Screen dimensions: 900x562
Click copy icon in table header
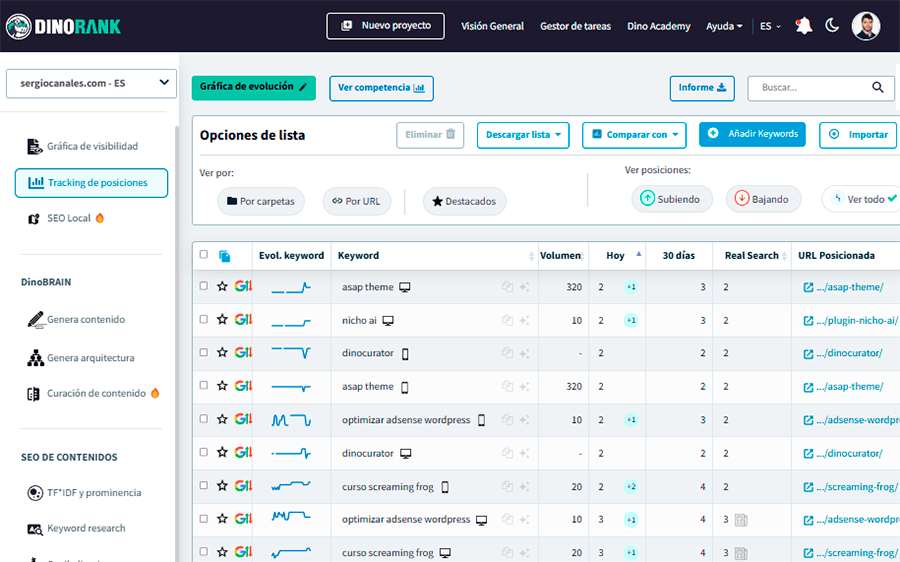click(224, 256)
